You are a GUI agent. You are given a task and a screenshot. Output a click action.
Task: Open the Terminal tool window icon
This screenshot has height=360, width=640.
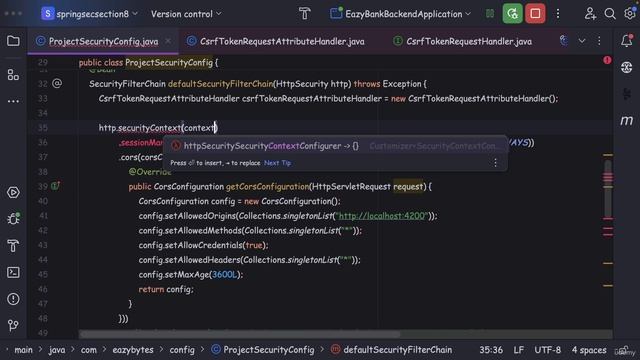coord(13,272)
